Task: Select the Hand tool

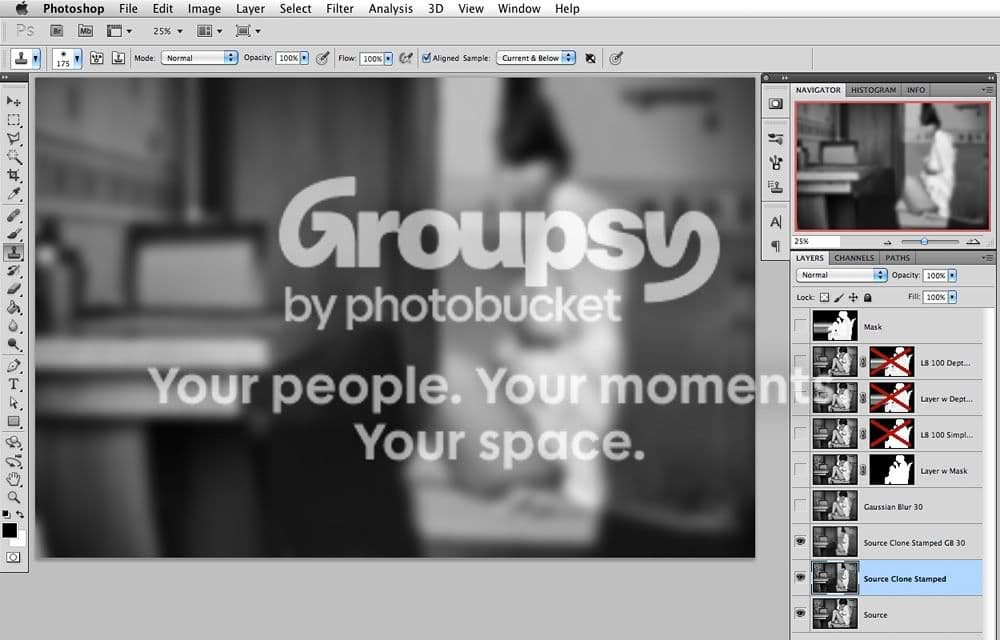Action: click(13, 479)
